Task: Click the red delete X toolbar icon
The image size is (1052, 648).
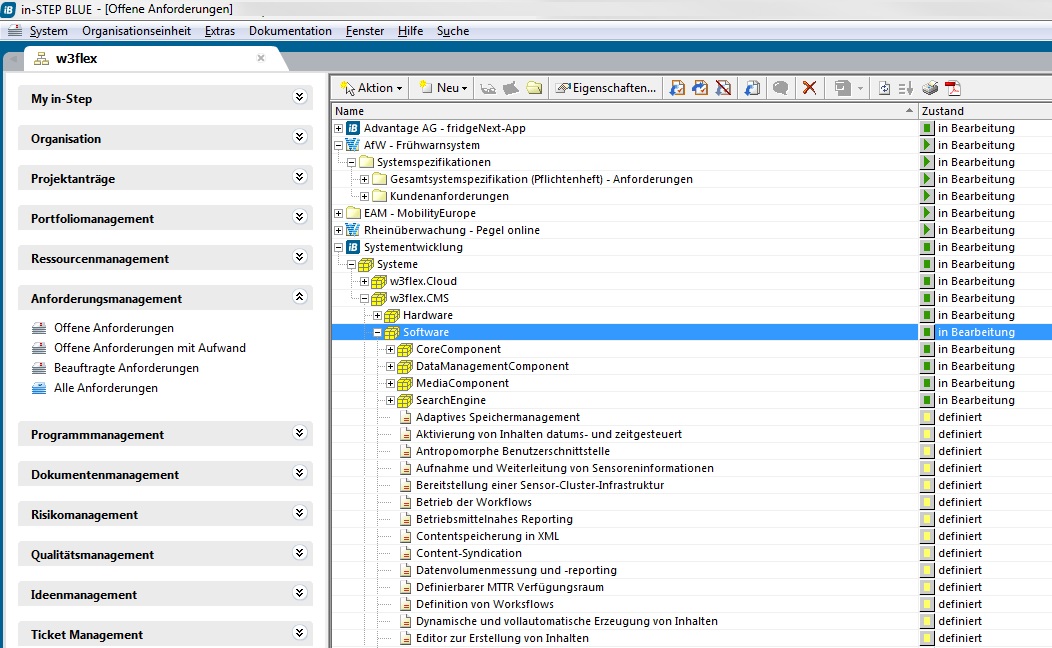Action: pyautogui.click(x=809, y=88)
